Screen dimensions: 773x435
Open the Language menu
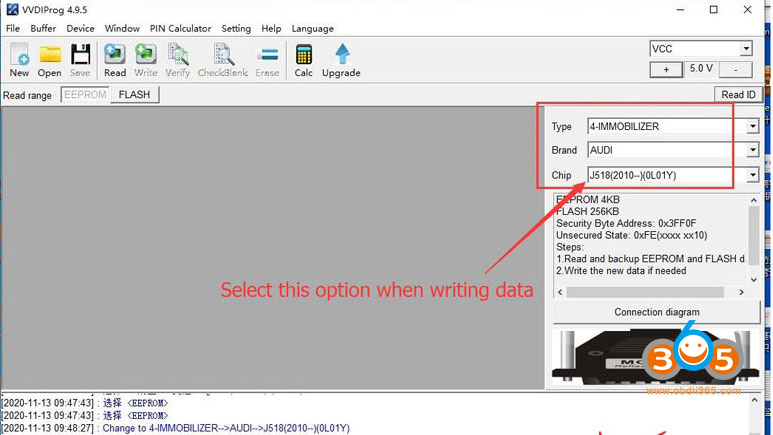point(313,29)
